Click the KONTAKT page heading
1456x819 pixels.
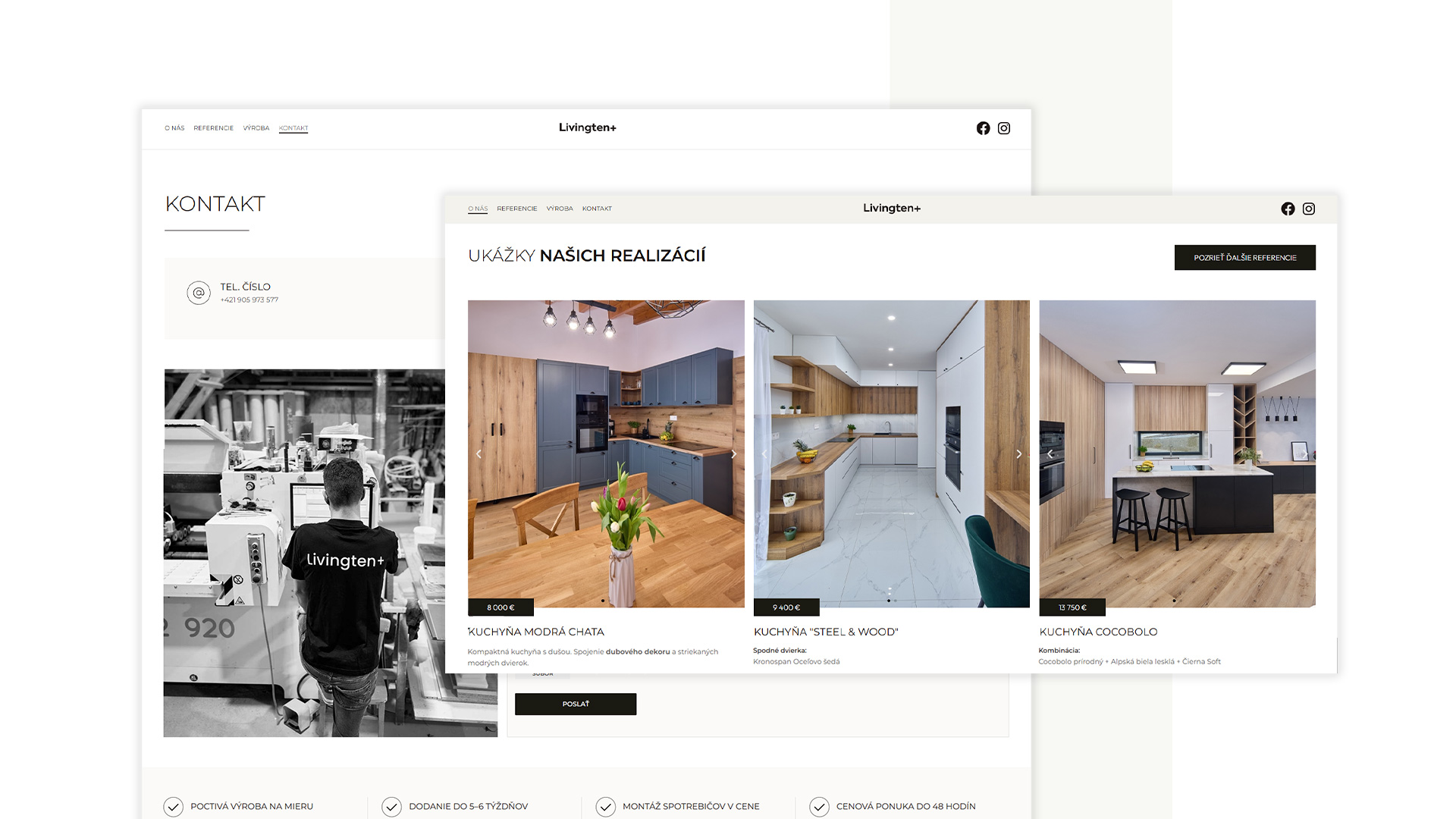pyautogui.click(x=215, y=204)
